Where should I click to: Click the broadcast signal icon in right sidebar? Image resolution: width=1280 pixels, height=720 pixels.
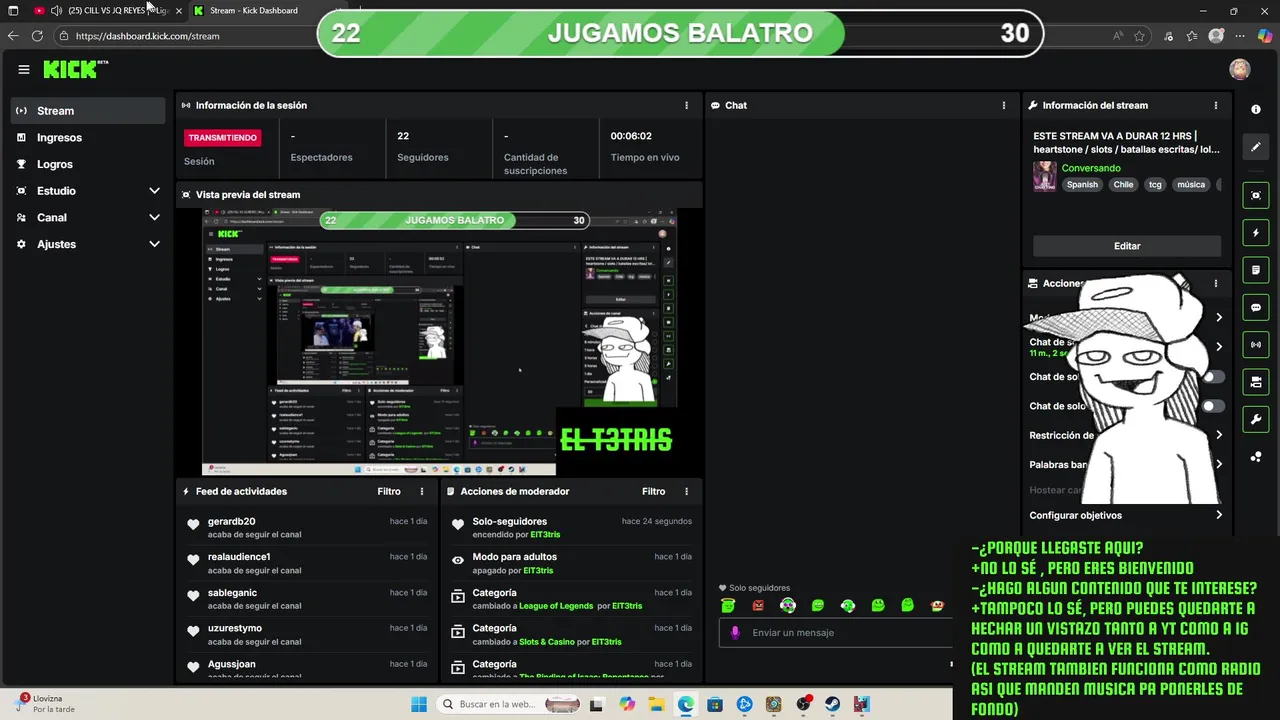pyautogui.click(x=1256, y=345)
